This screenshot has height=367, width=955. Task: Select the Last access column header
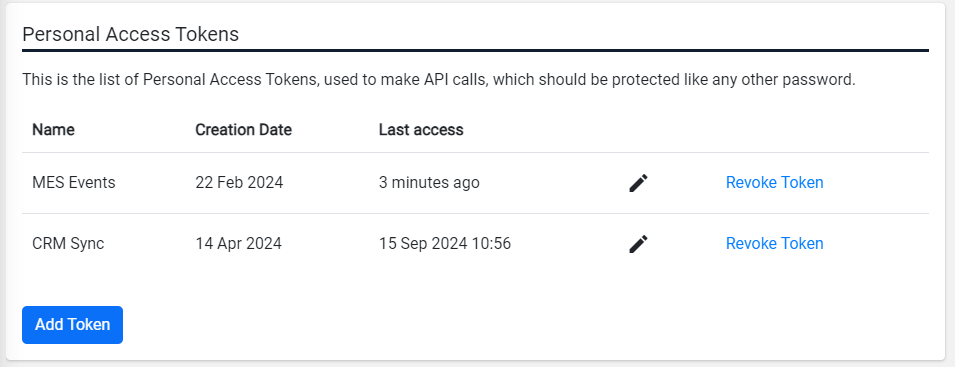(x=421, y=130)
